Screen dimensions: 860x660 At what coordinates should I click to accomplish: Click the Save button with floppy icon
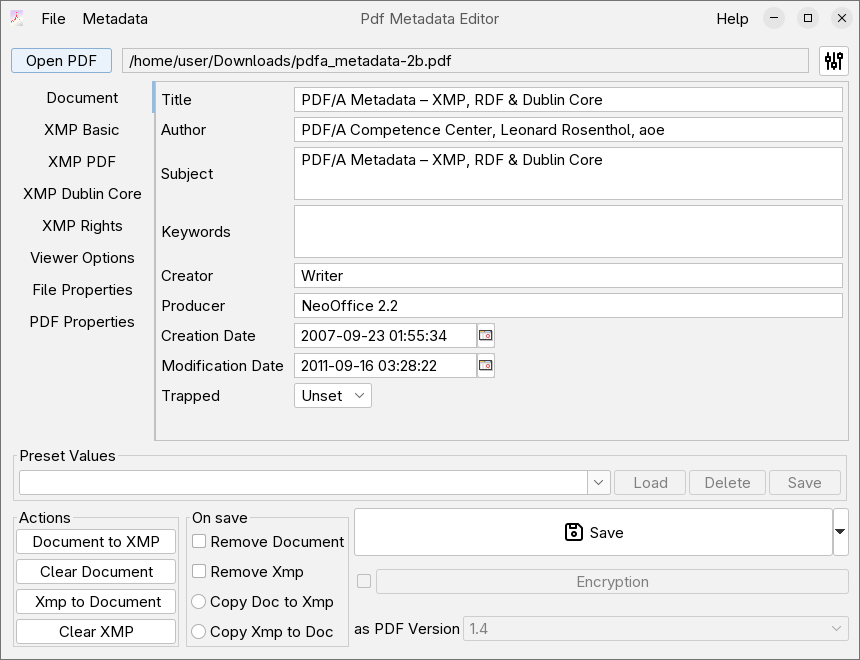[593, 532]
